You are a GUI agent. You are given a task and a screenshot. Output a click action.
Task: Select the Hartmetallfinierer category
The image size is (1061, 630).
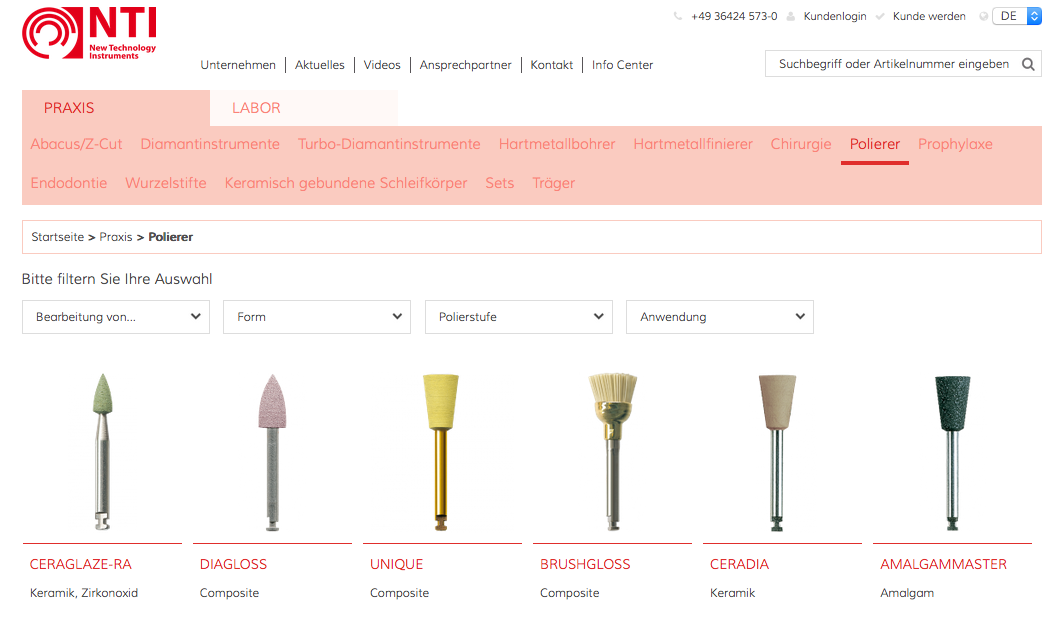[x=693, y=144]
